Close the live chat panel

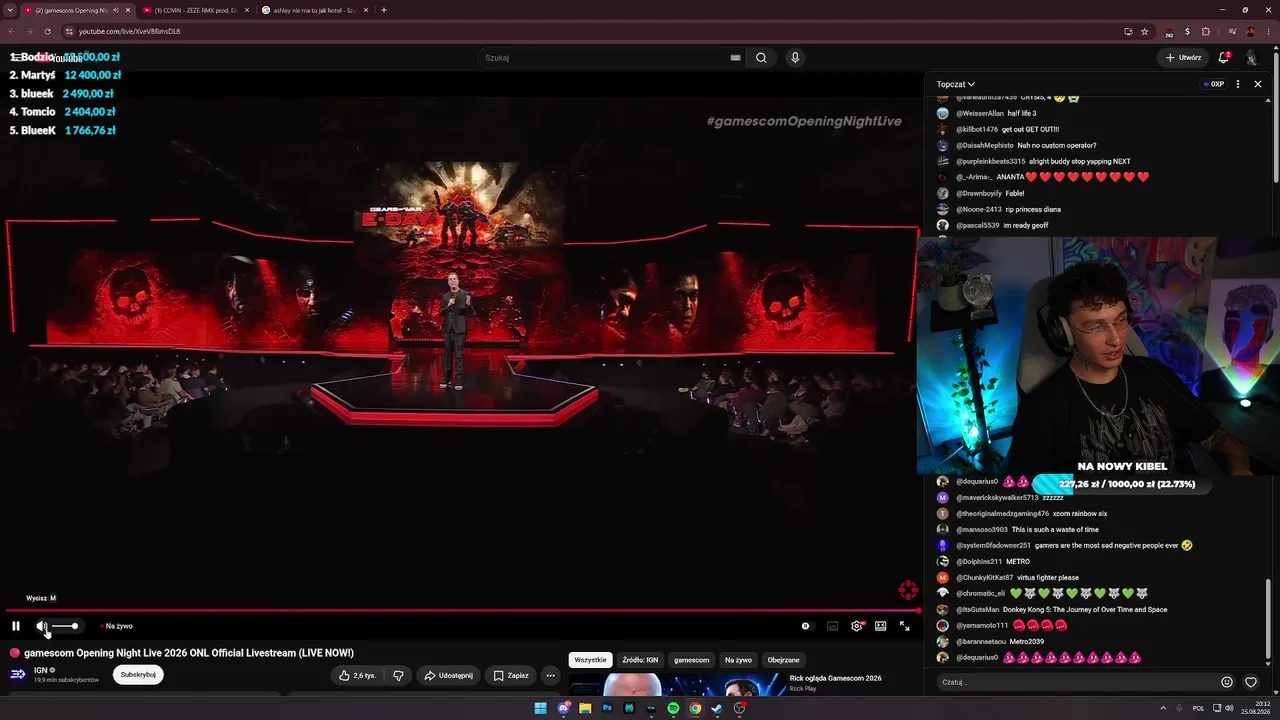point(1258,84)
